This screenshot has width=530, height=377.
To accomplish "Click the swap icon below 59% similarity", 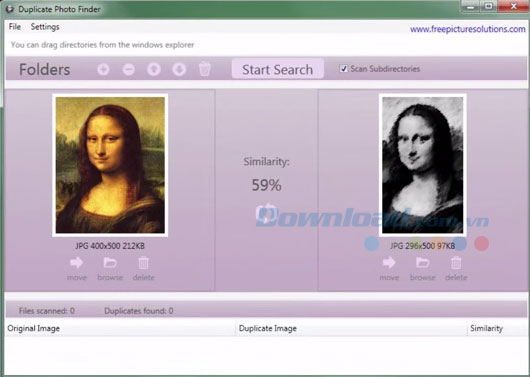I will pyautogui.click(x=266, y=214).
